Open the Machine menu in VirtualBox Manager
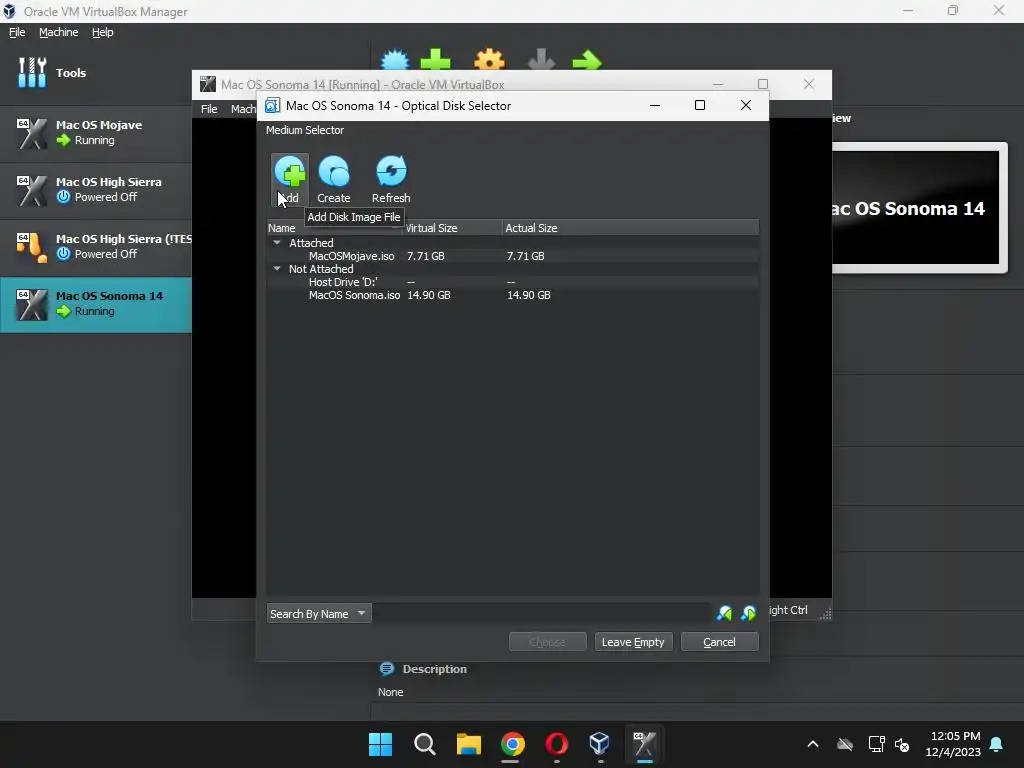The height and width of the screenshot is (768, 1024). tap(58, 32)
